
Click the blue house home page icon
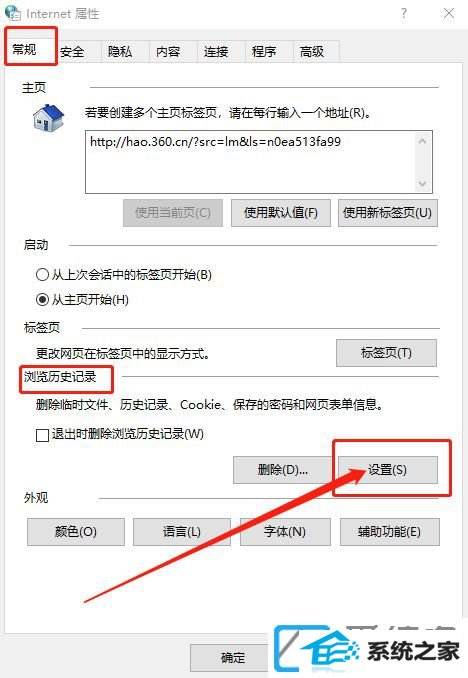(48, 117)
